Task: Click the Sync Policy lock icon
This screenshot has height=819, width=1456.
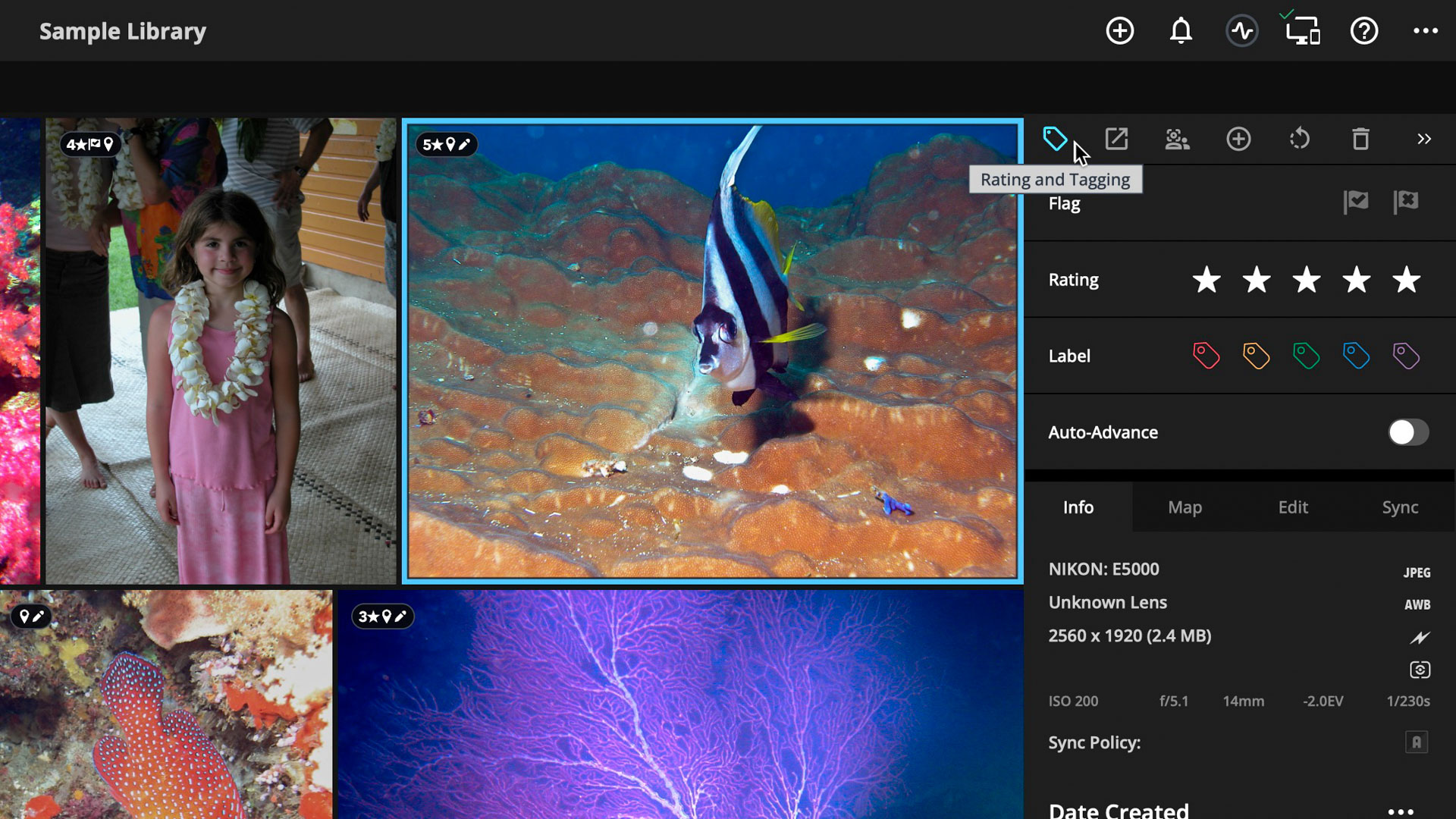Action: (x=1417, y=742)
